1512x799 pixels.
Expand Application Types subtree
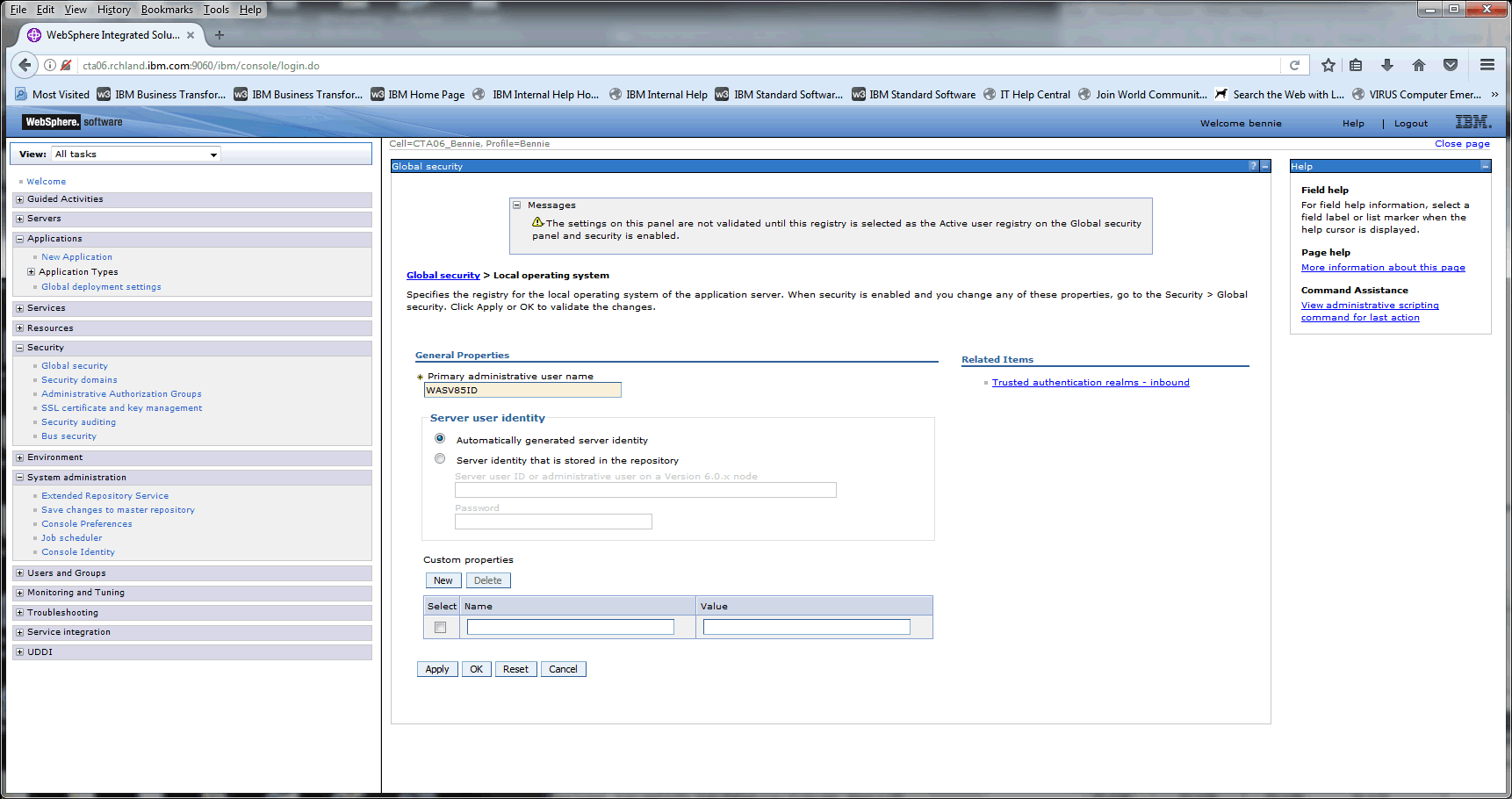[32, 272]
